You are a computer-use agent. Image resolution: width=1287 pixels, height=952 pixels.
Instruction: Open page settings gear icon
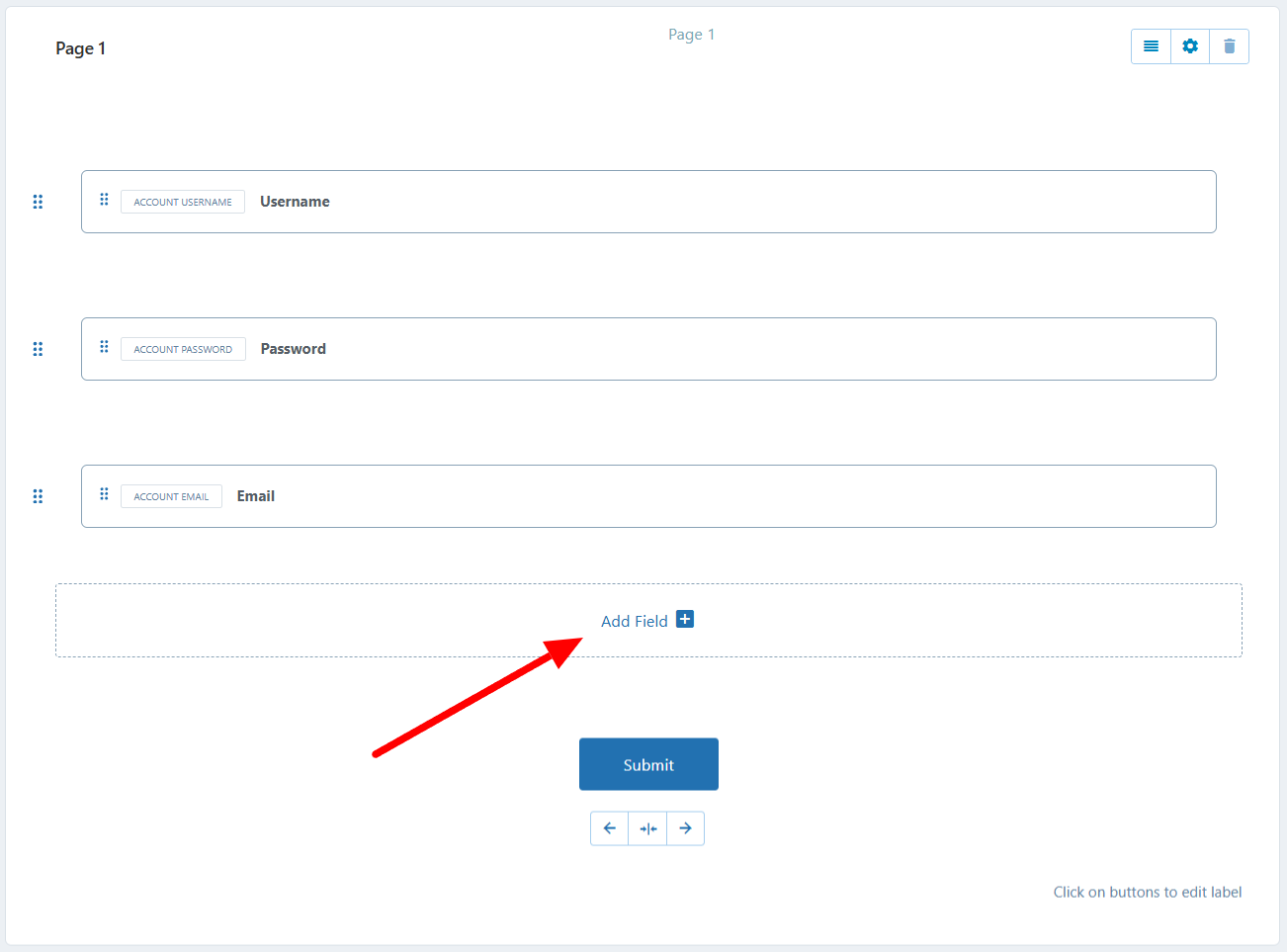click(1190, 46)
